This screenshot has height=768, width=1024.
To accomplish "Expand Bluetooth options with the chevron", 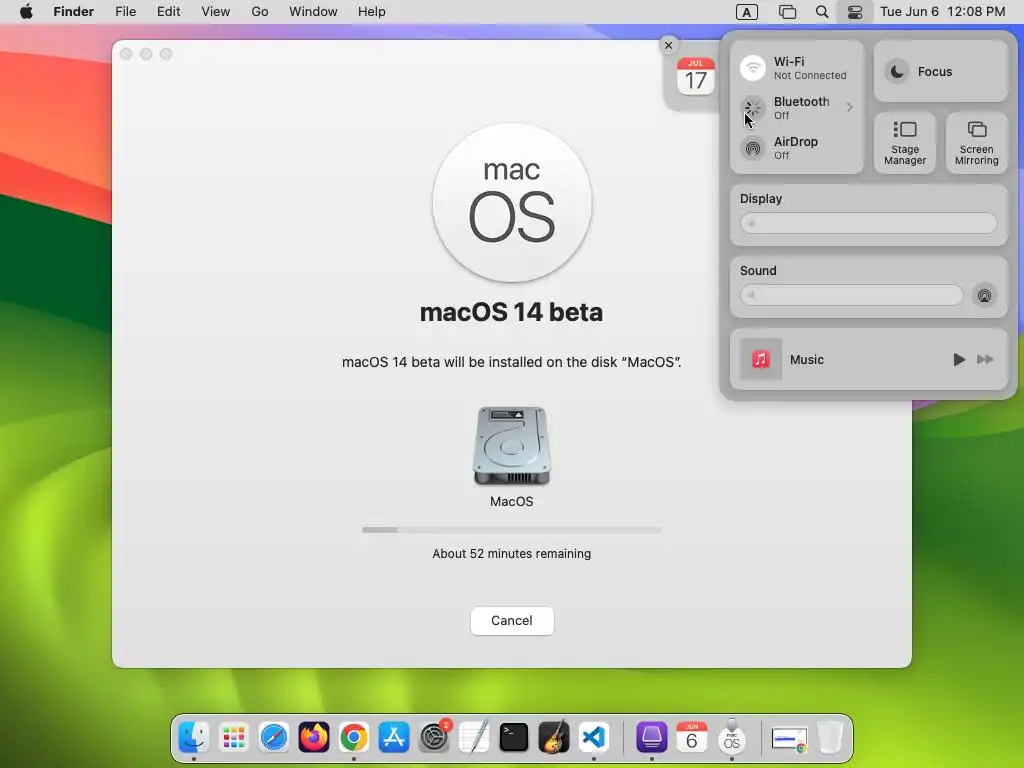I will click(849, 107).
